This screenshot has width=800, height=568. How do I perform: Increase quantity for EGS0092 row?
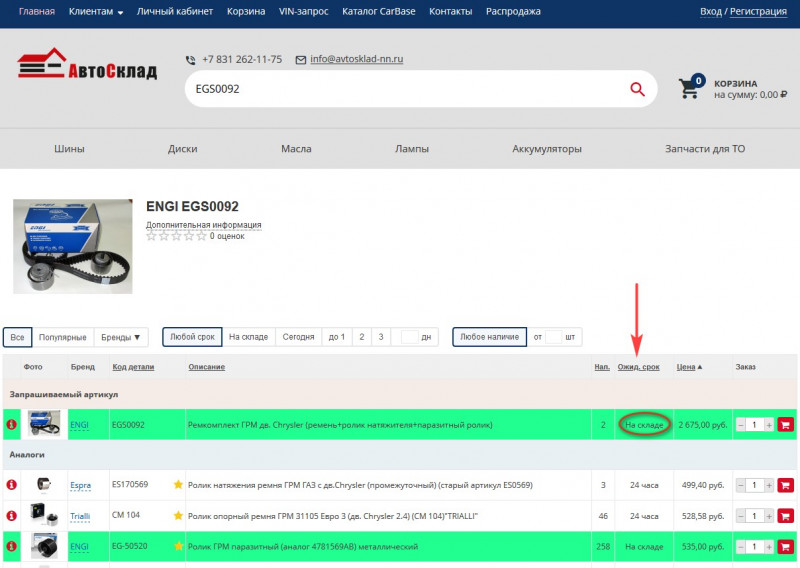(769, 425)
